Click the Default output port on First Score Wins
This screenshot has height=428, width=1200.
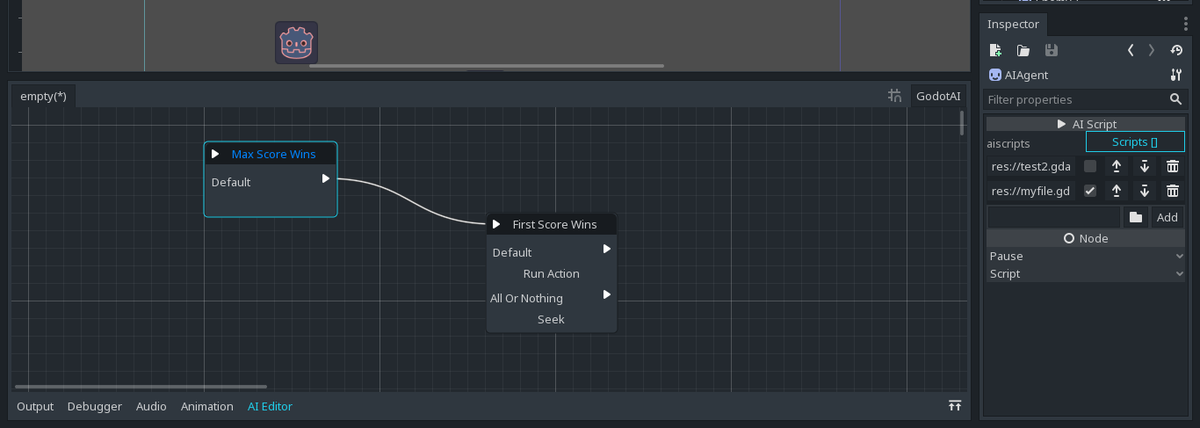(607, 249)
